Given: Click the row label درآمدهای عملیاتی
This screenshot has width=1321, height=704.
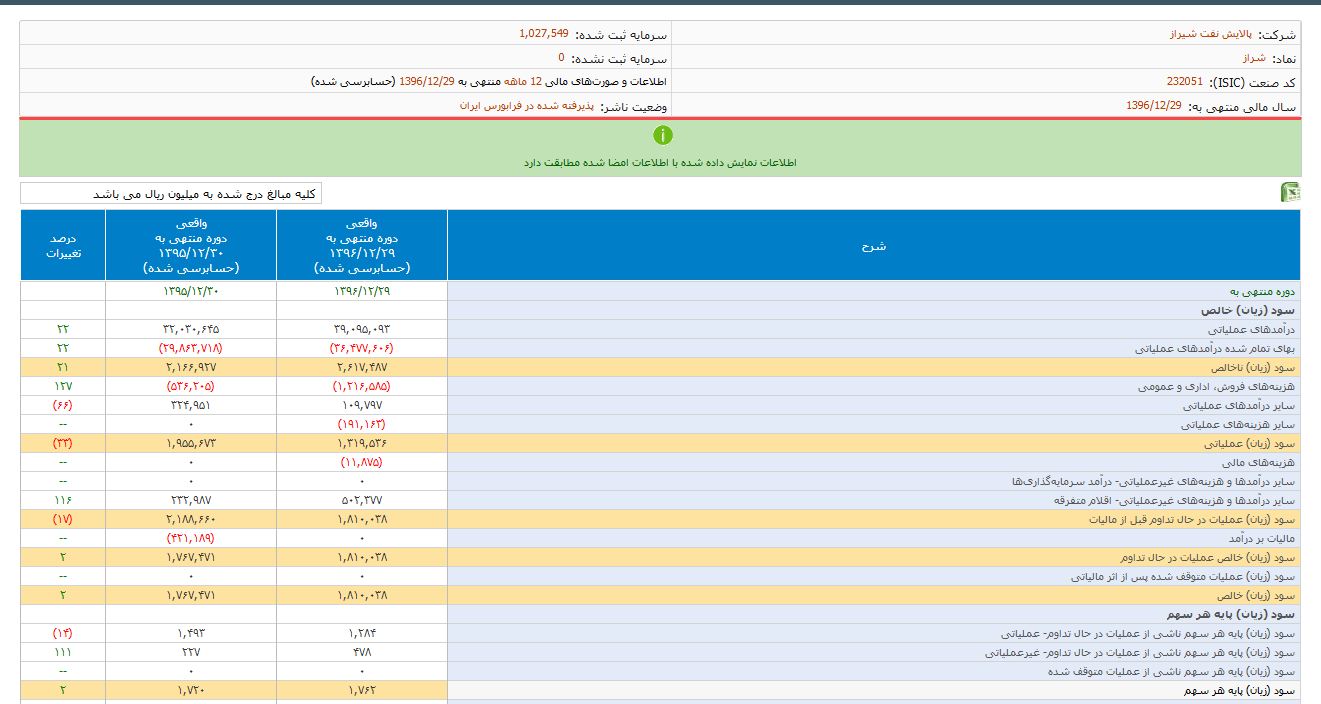Looking at the screenshot, I should pyautogui.click(x=1251, y=329).
